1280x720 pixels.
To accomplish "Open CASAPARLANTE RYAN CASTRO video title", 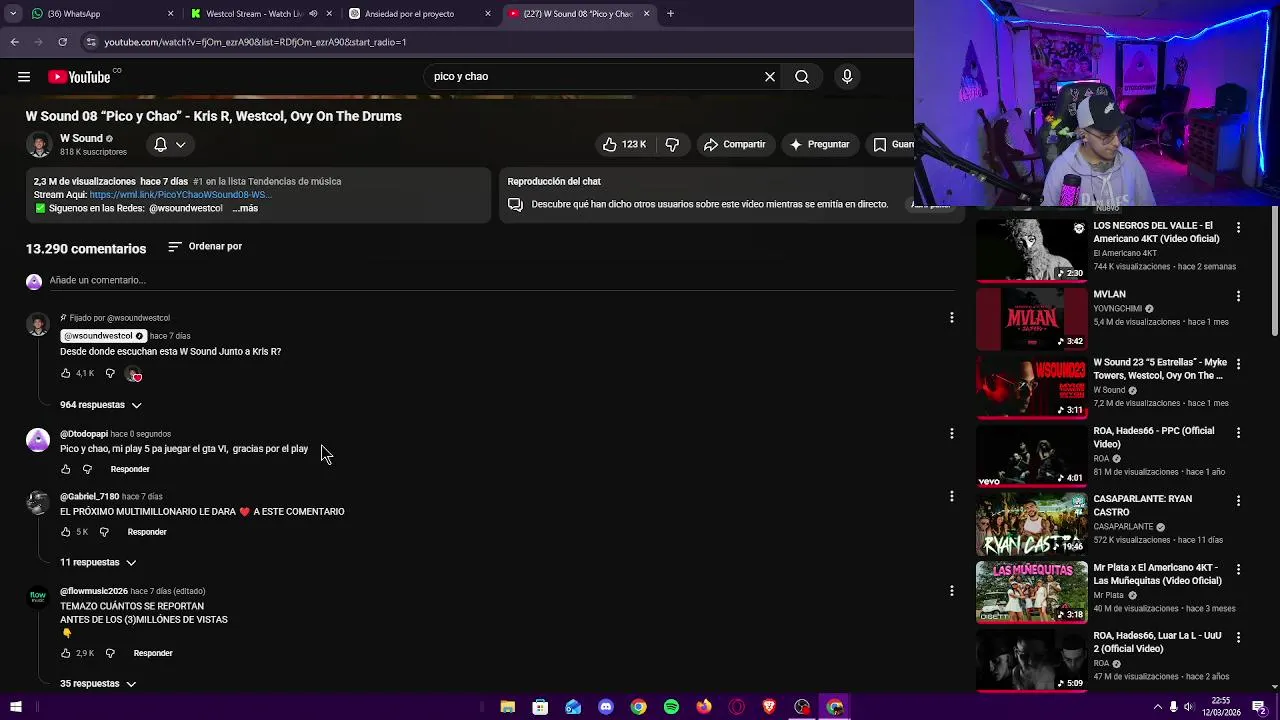I will [x=1142, y=505].
